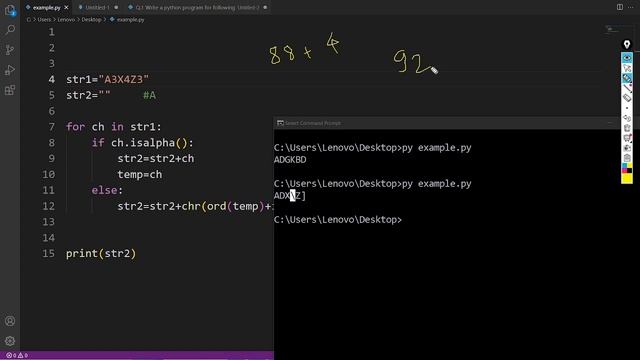Viewport: 640px width, 360px height.
Task: Open the Accounts menu icon
Action: pyautogui.click(x=10, y=321)
